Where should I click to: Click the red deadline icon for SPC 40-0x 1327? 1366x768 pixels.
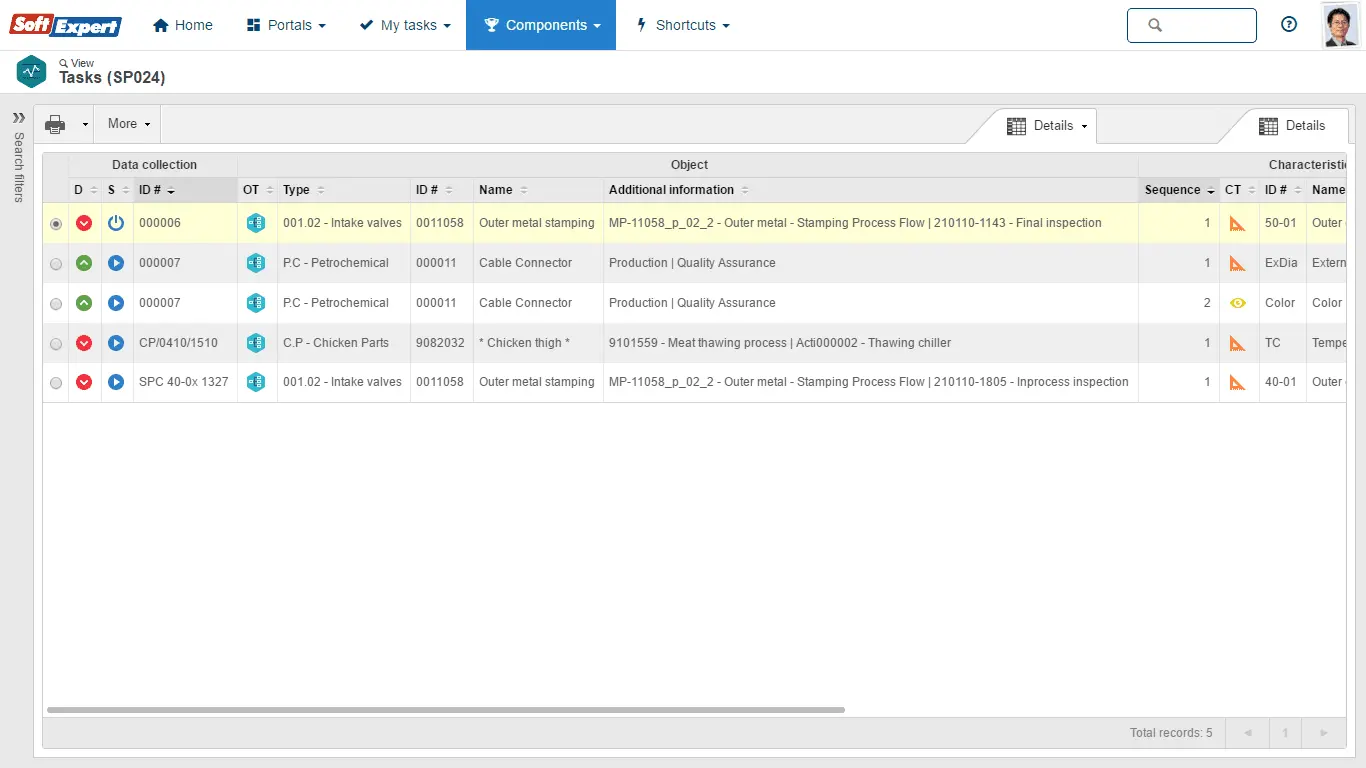point(84,382)
